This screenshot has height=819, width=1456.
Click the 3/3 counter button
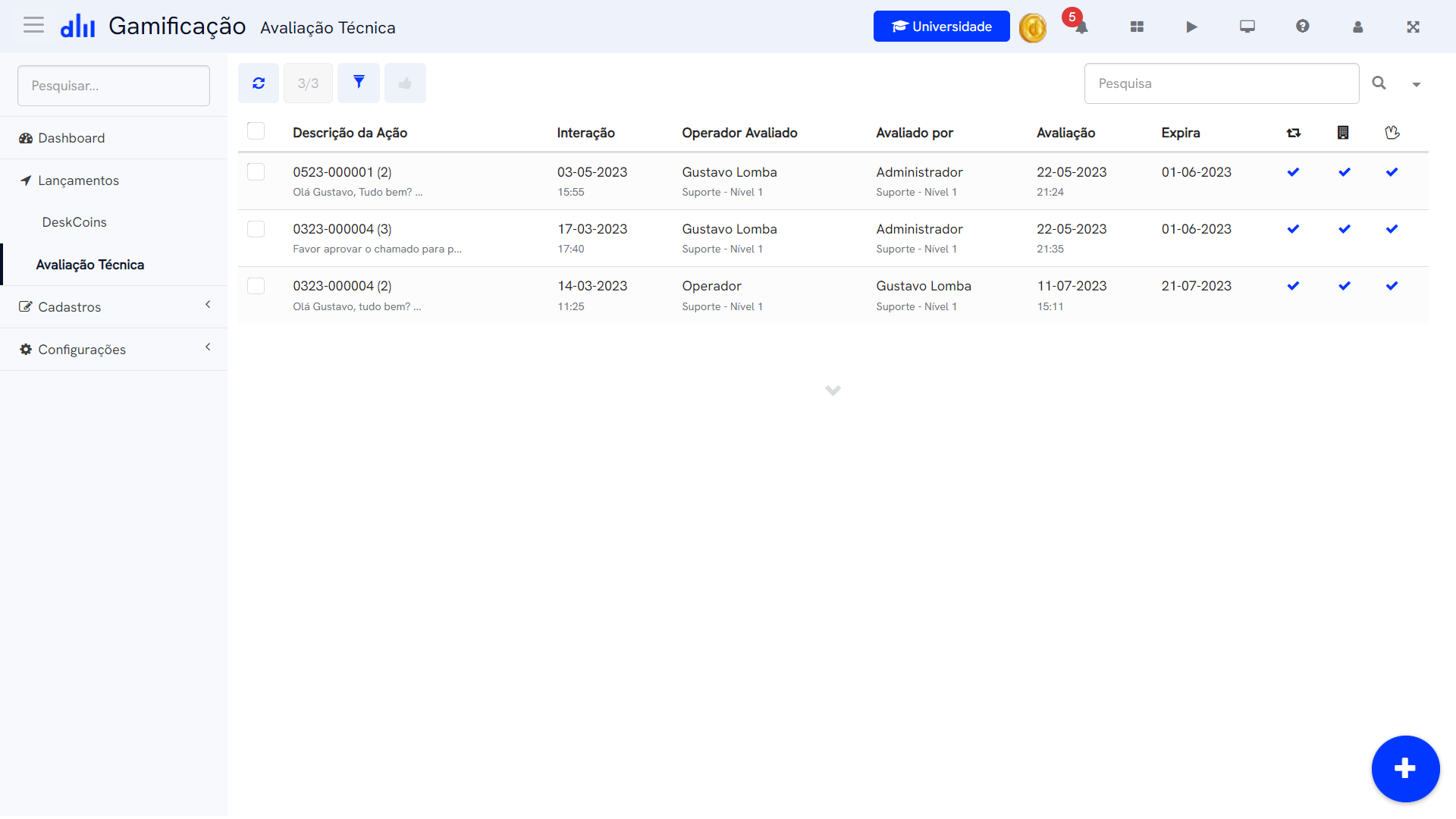tap(308, 83)
